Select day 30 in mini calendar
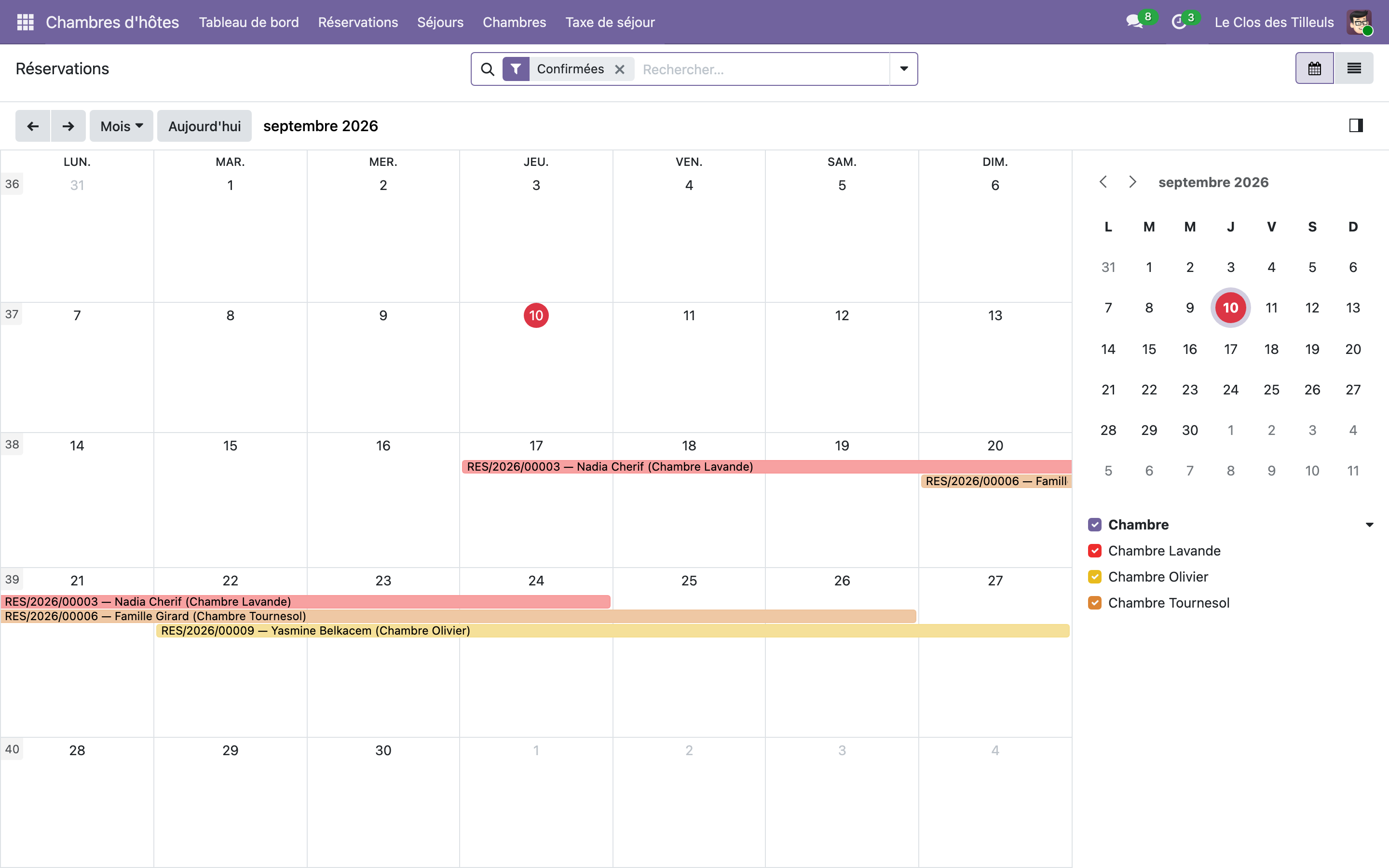This screenshot has height=868, width=1389. [1189, 430]
